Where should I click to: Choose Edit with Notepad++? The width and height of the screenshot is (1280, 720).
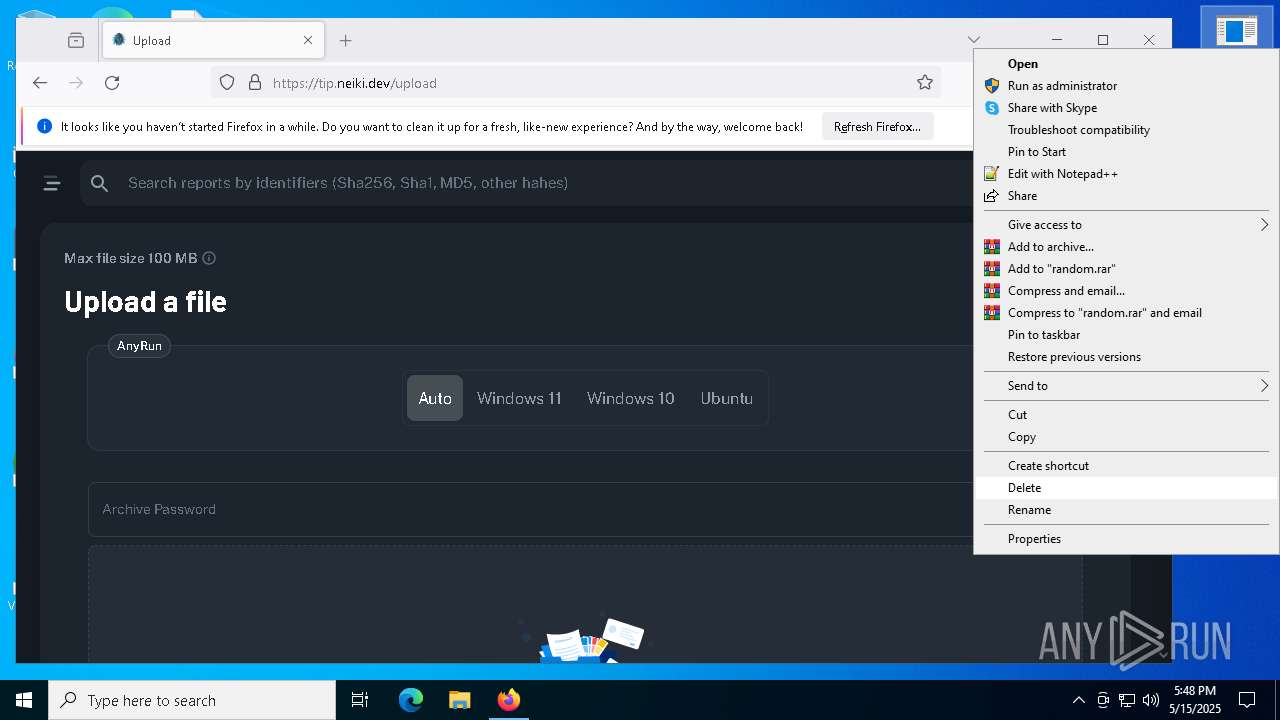[1126, 174]
